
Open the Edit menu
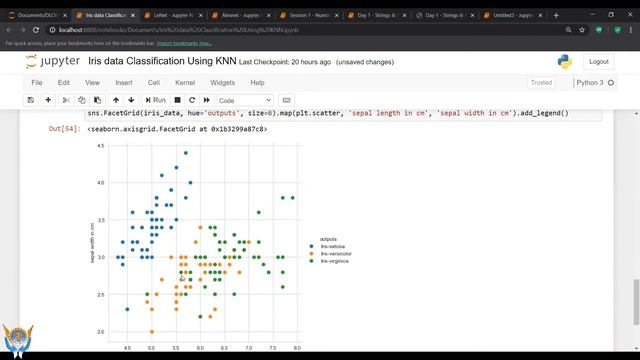[x=64, y=82]
